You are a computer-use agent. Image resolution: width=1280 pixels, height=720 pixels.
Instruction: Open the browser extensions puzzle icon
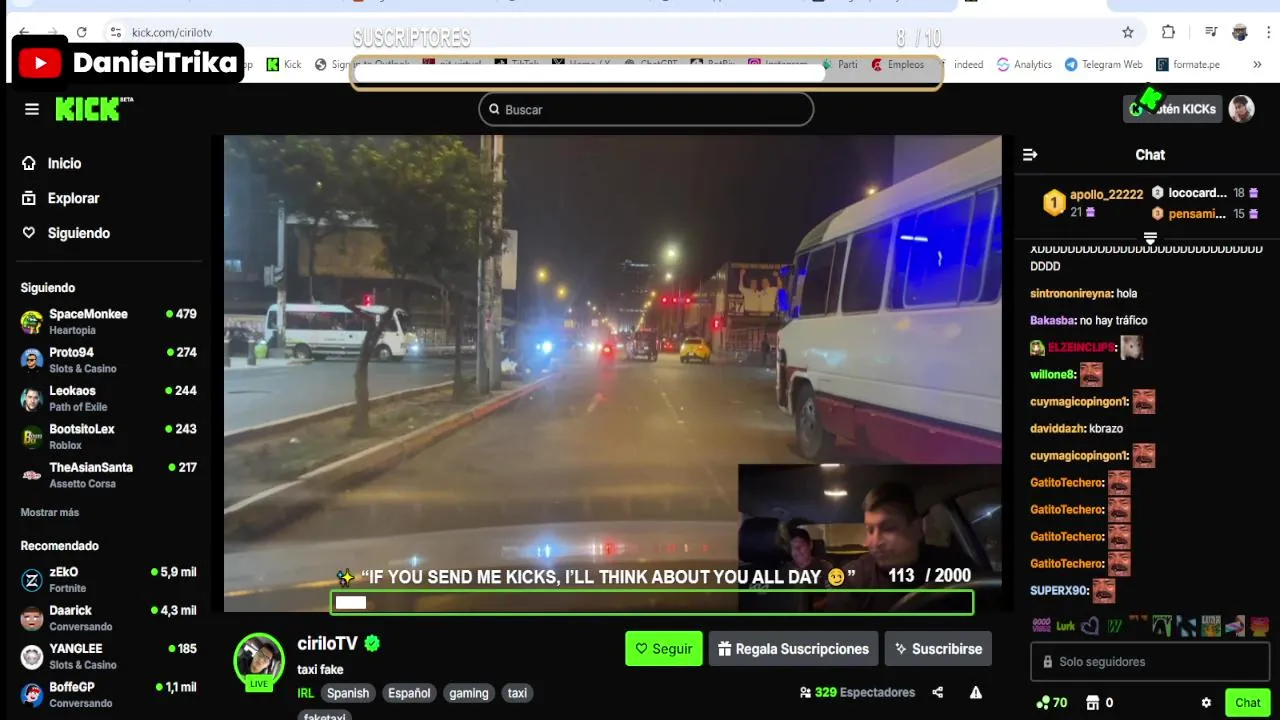click(x=1168, y=32)
